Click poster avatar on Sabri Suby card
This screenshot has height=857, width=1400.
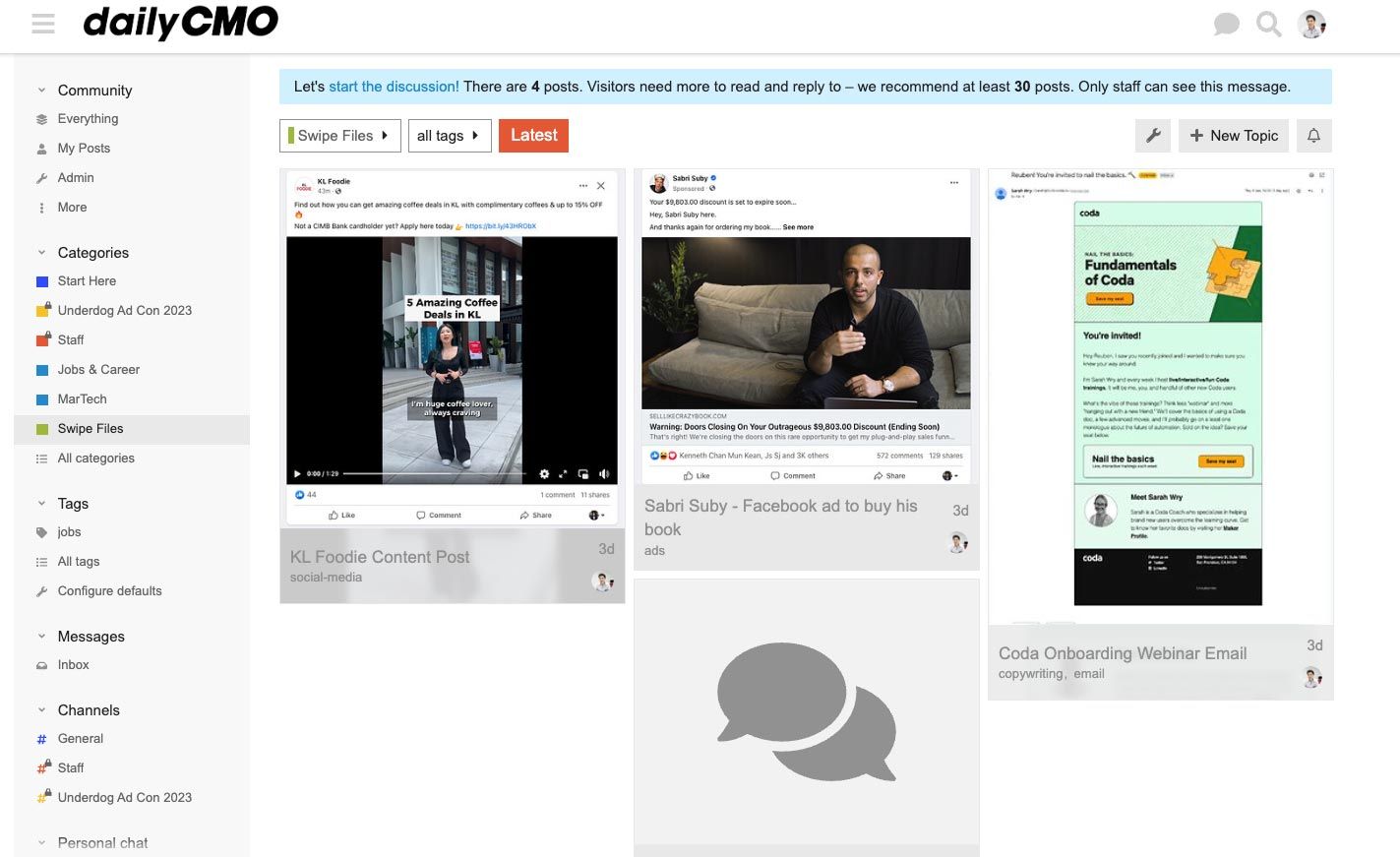coord(957,542)
